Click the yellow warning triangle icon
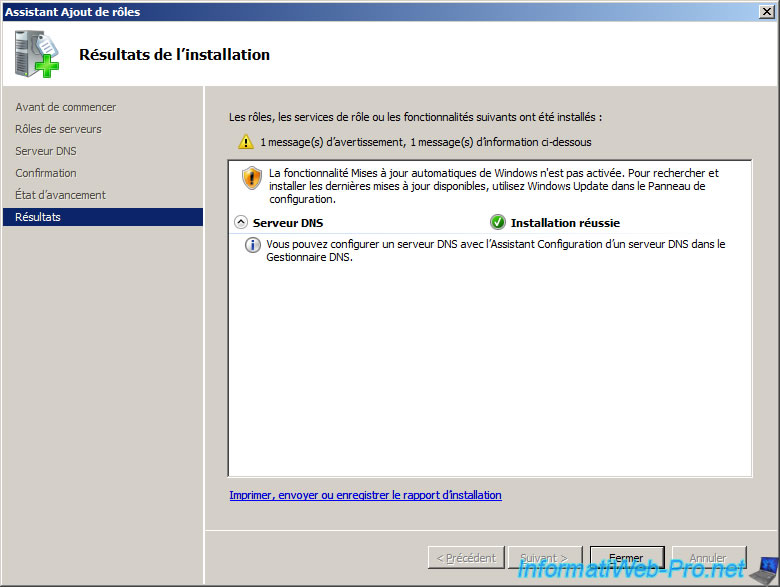Screen dimensions: 780x587 point(245,142)
